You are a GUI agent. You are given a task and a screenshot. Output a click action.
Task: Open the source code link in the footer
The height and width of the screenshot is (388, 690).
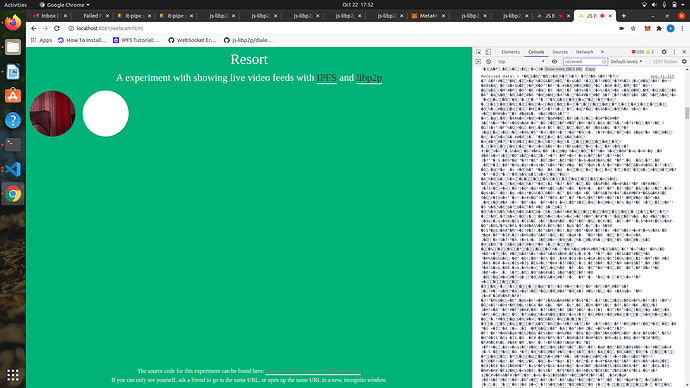pyautogui.click(x=313, y=371)
